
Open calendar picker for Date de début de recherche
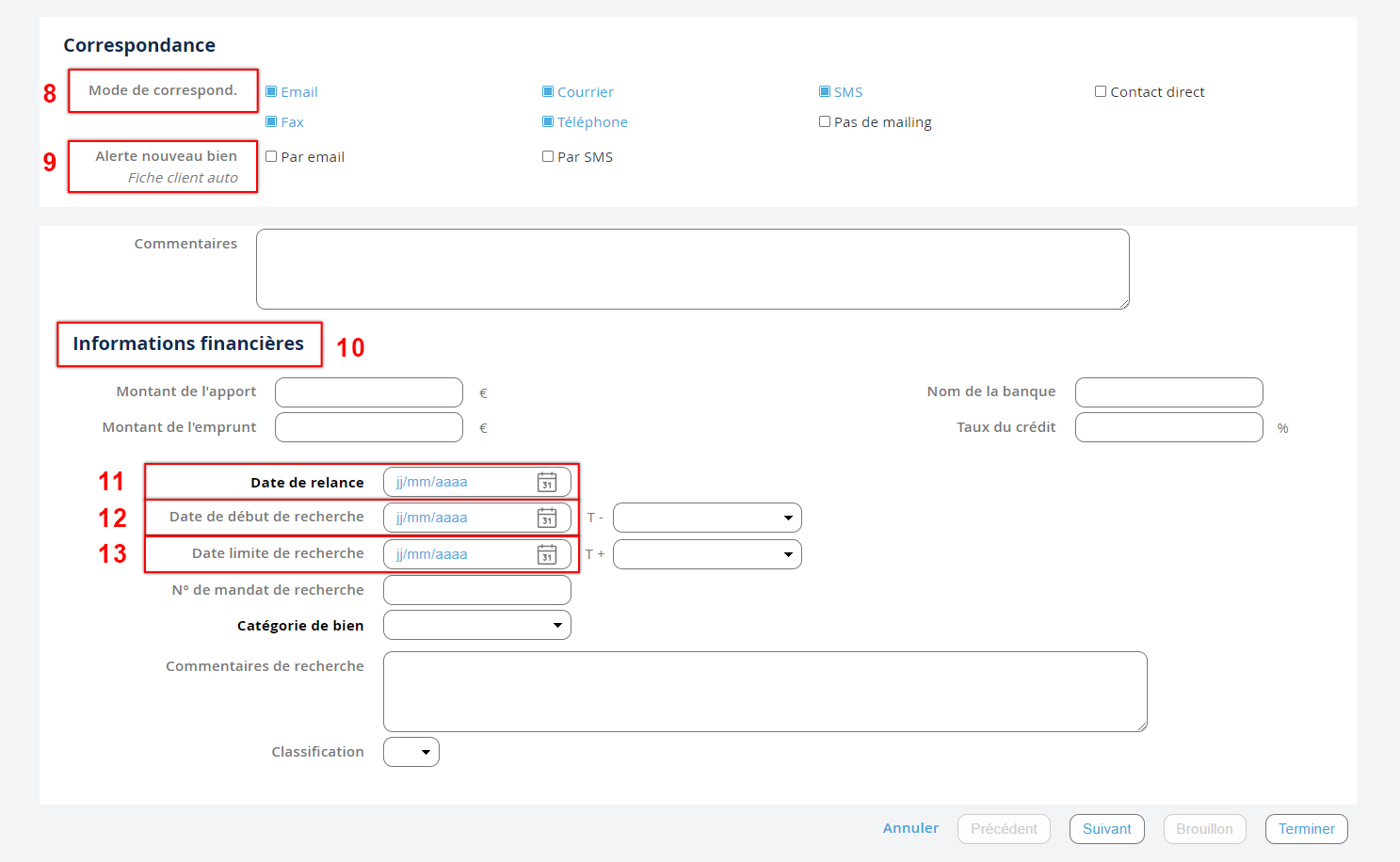coord(546,519)
